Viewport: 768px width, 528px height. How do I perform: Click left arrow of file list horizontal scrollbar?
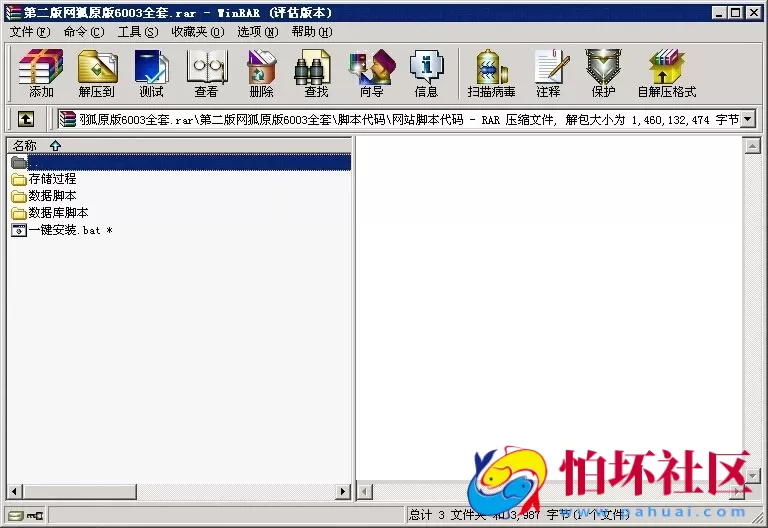pos(15,491)
